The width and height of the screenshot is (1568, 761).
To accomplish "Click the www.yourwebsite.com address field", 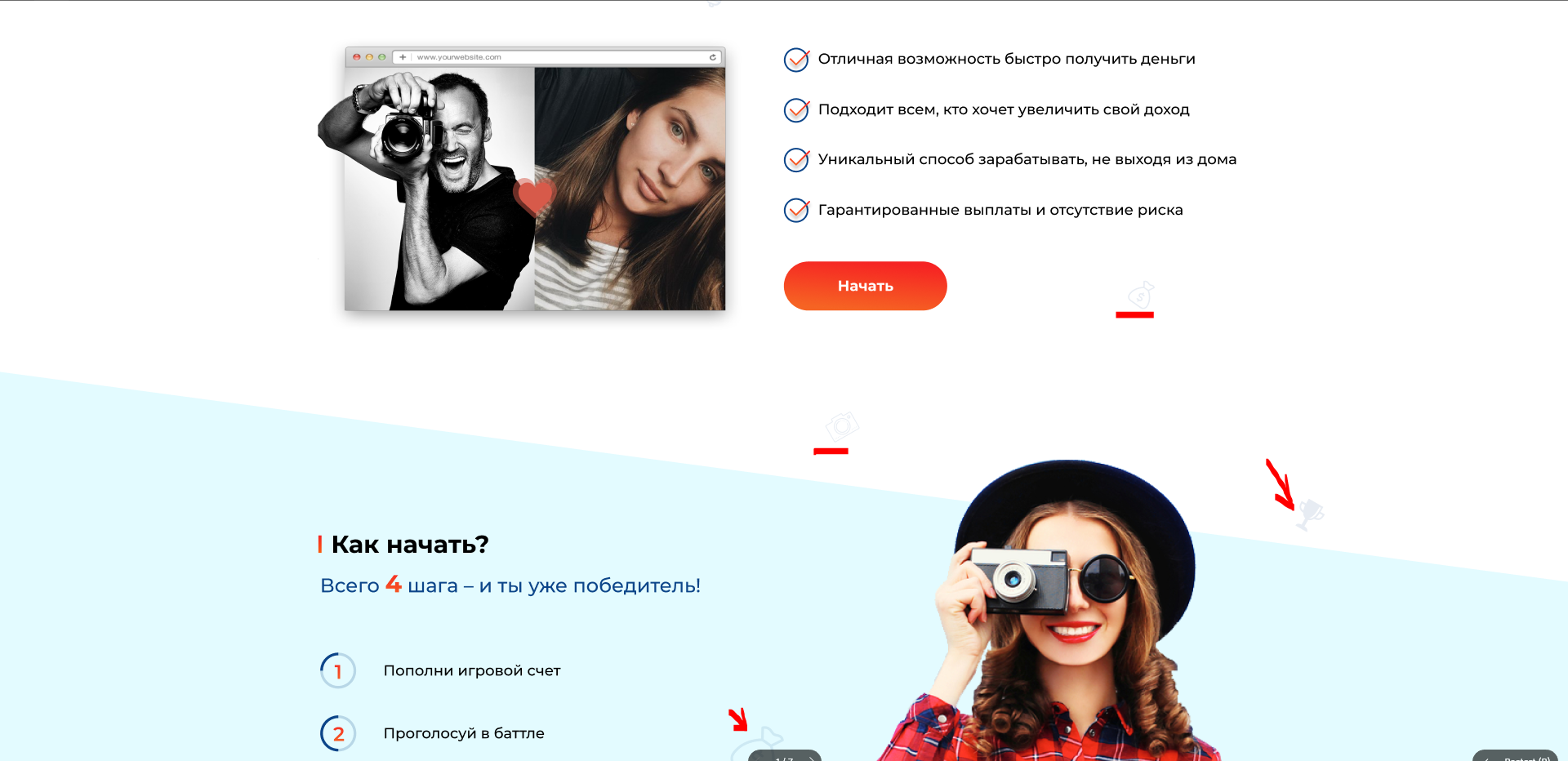I will click(555, 57).
